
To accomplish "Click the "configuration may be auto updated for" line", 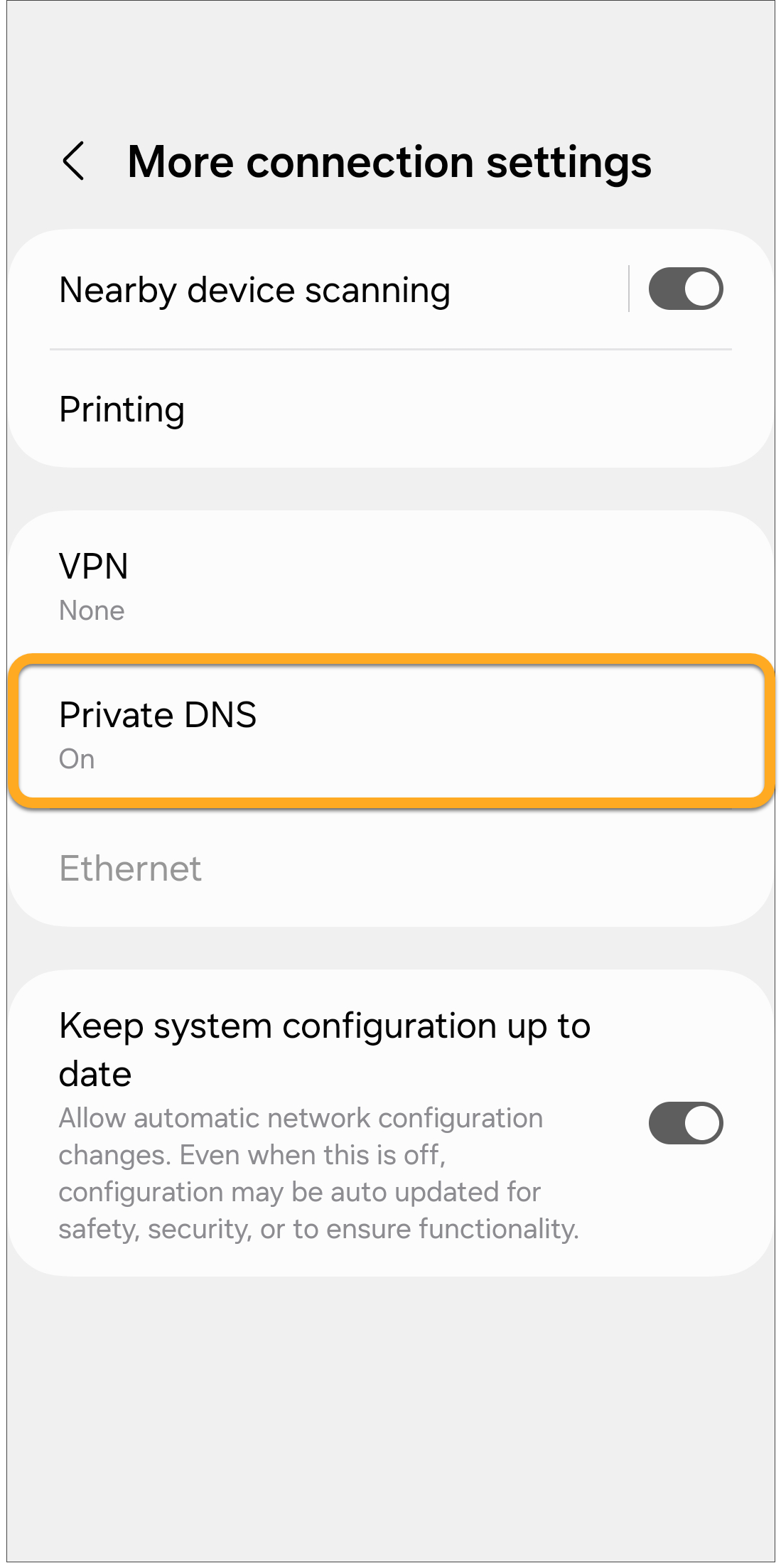I will pos(299,1192).
